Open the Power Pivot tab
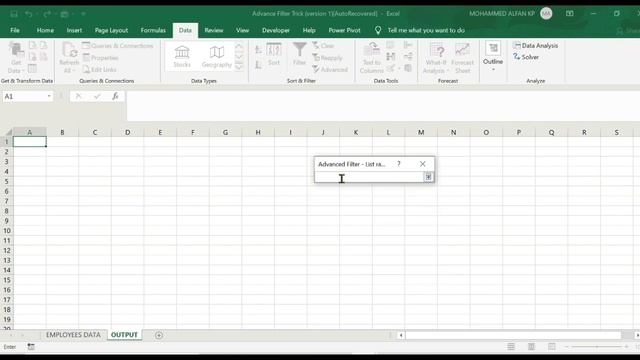Viewport: 640px width, 360px height. (x=344, y=30)
